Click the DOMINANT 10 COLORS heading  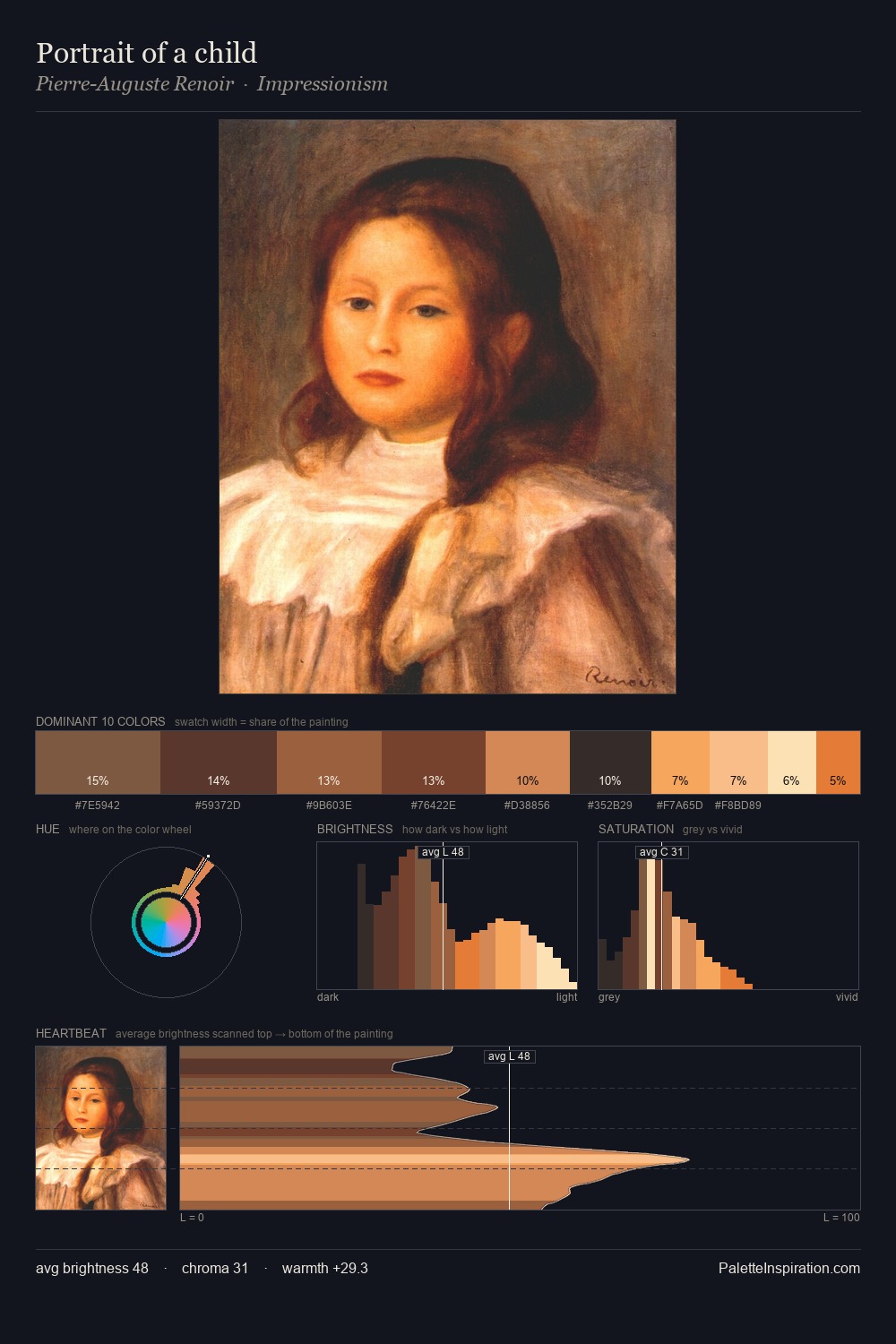[100, 721]
